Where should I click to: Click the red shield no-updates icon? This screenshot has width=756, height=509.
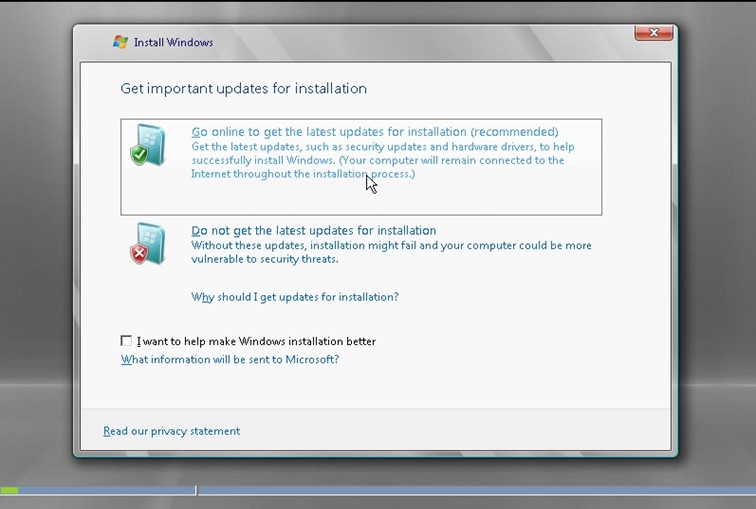pos(146,244)
